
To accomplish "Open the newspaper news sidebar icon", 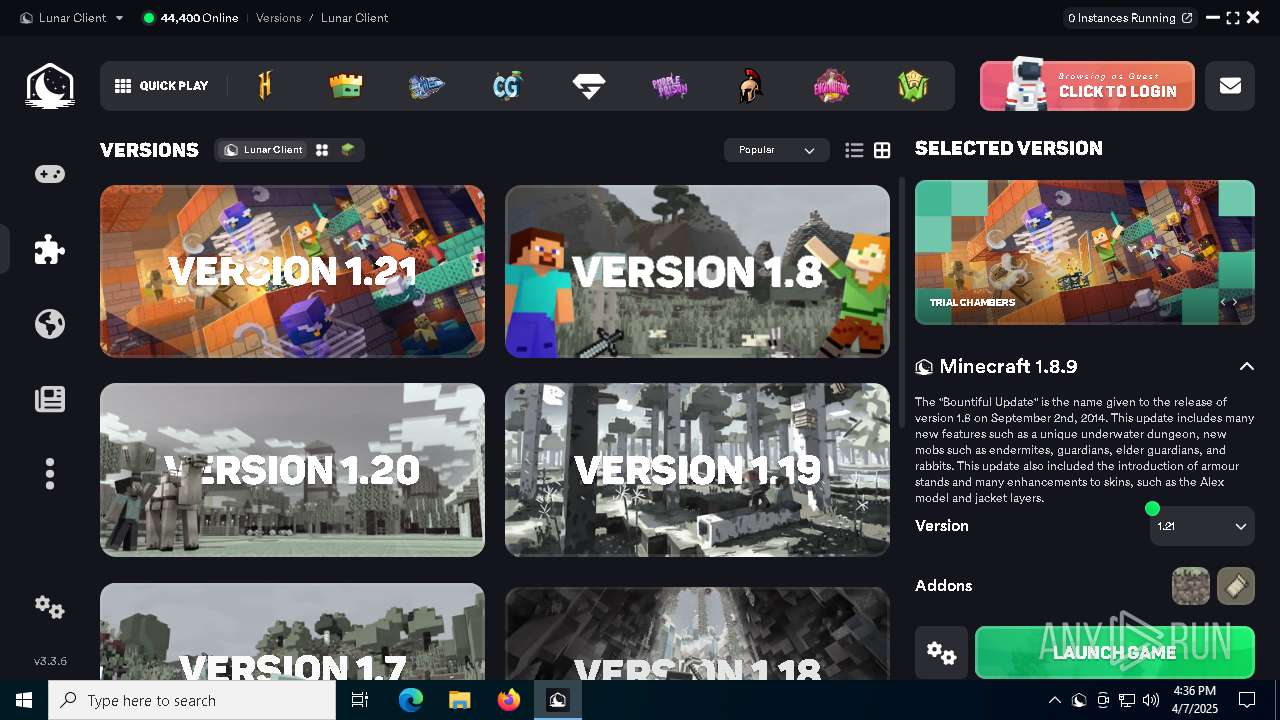I will [x=50, y=399].
